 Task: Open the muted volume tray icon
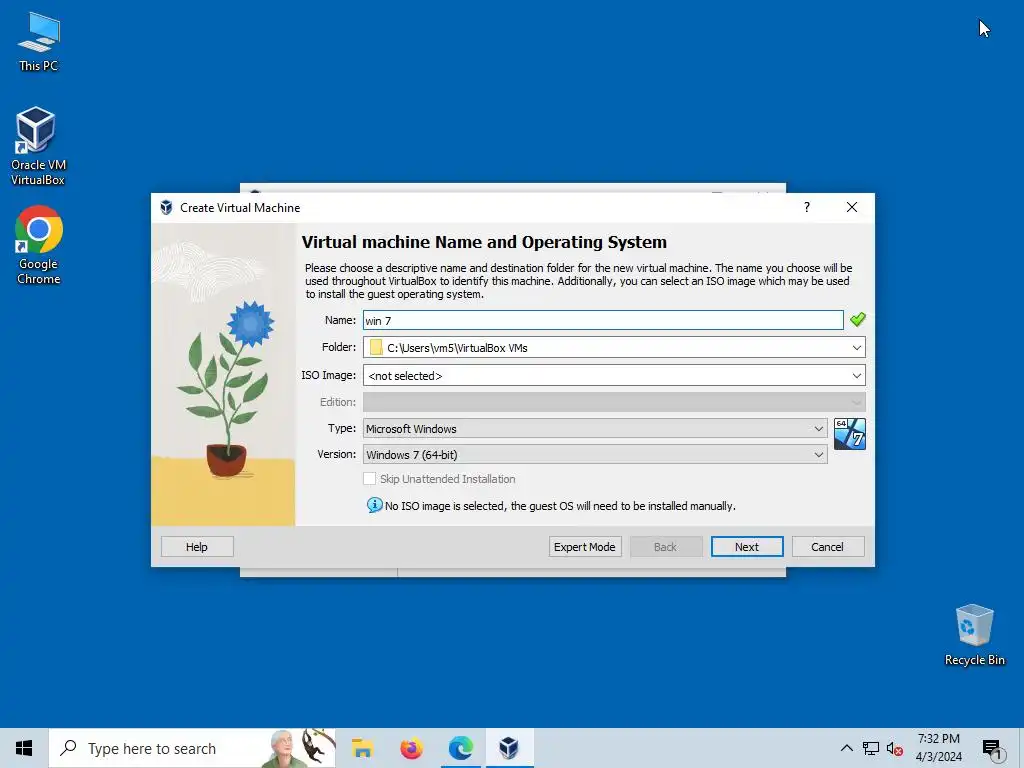[895, 748]
